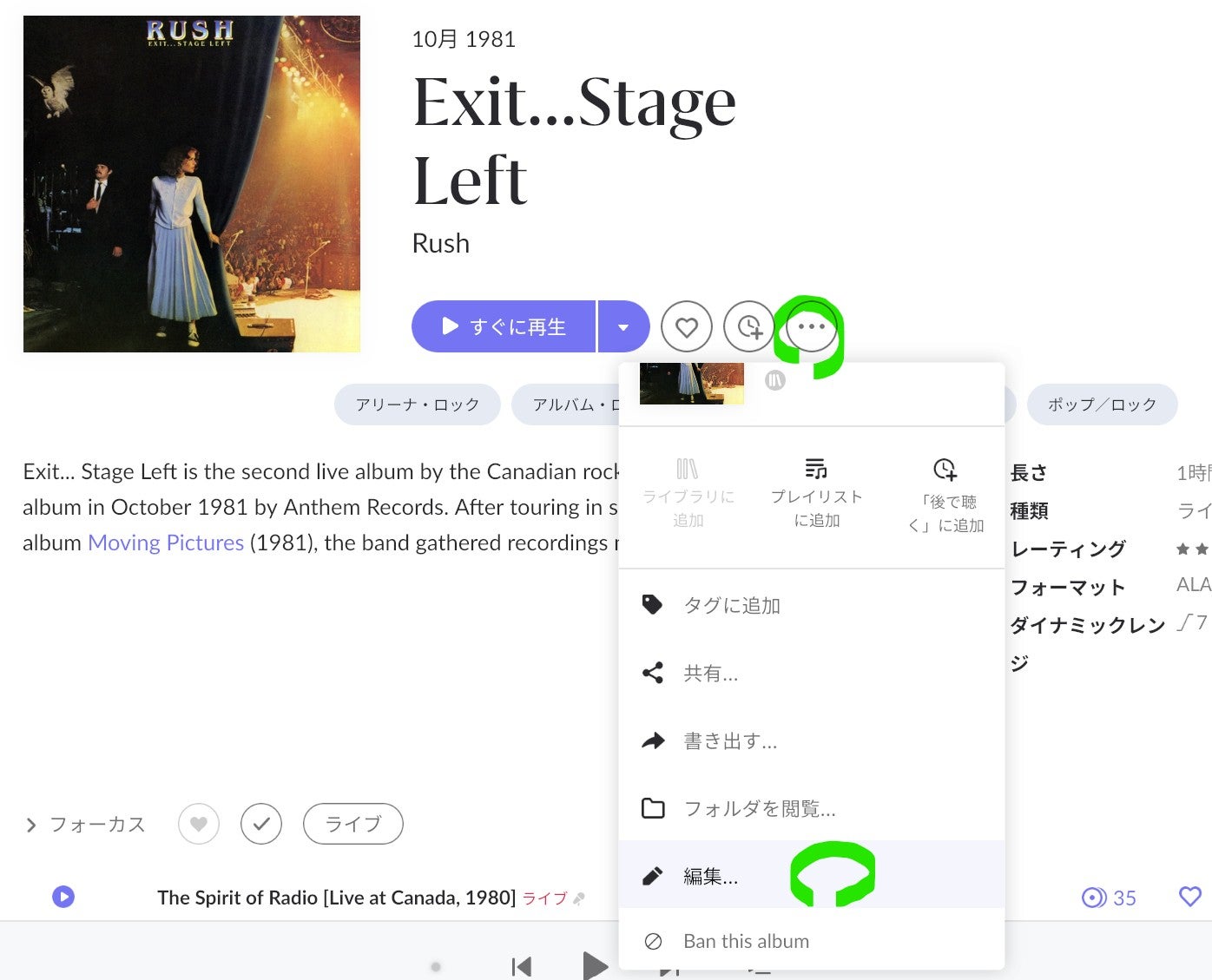1212x980 pixels.
Task: Click the add to listen later clock icon
Action: tap(748, 327)
